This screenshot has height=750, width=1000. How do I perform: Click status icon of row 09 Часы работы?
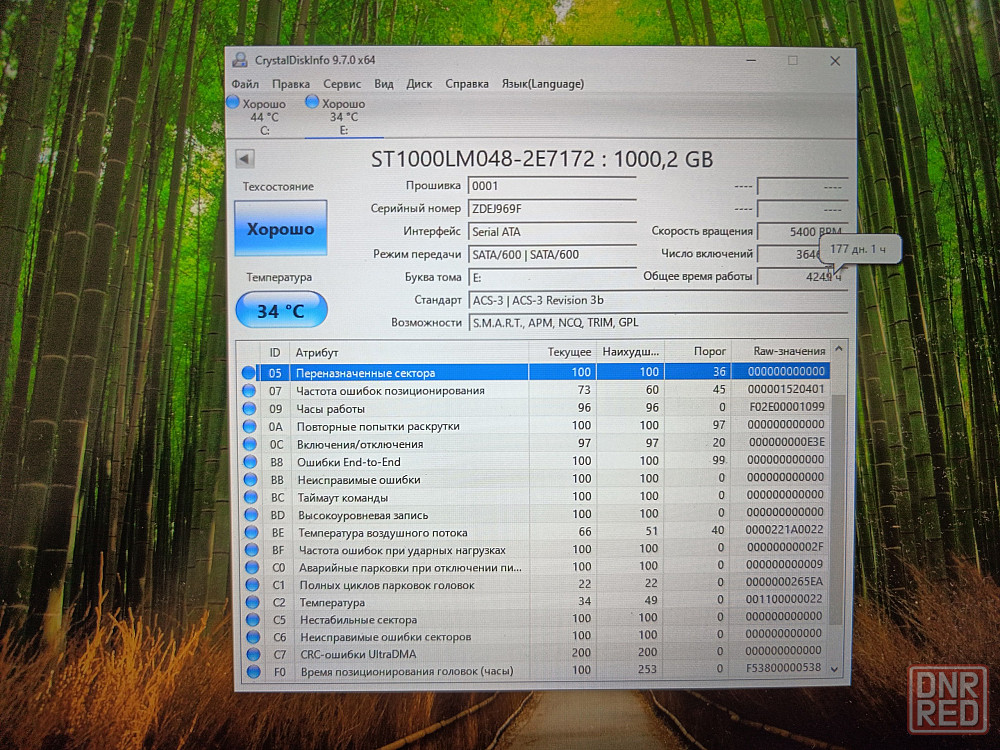[x=249, y=409]
